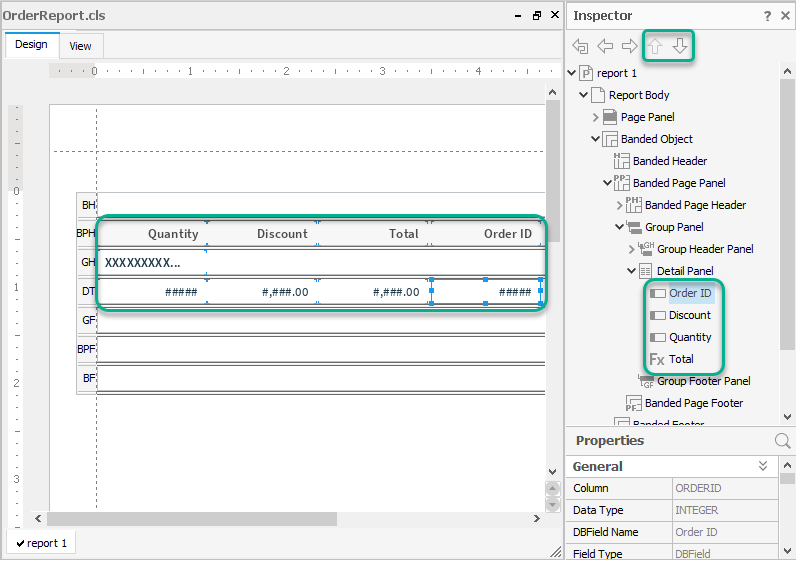Expand the Page Panel node
The image size is (799, 561).
[596, 117]
